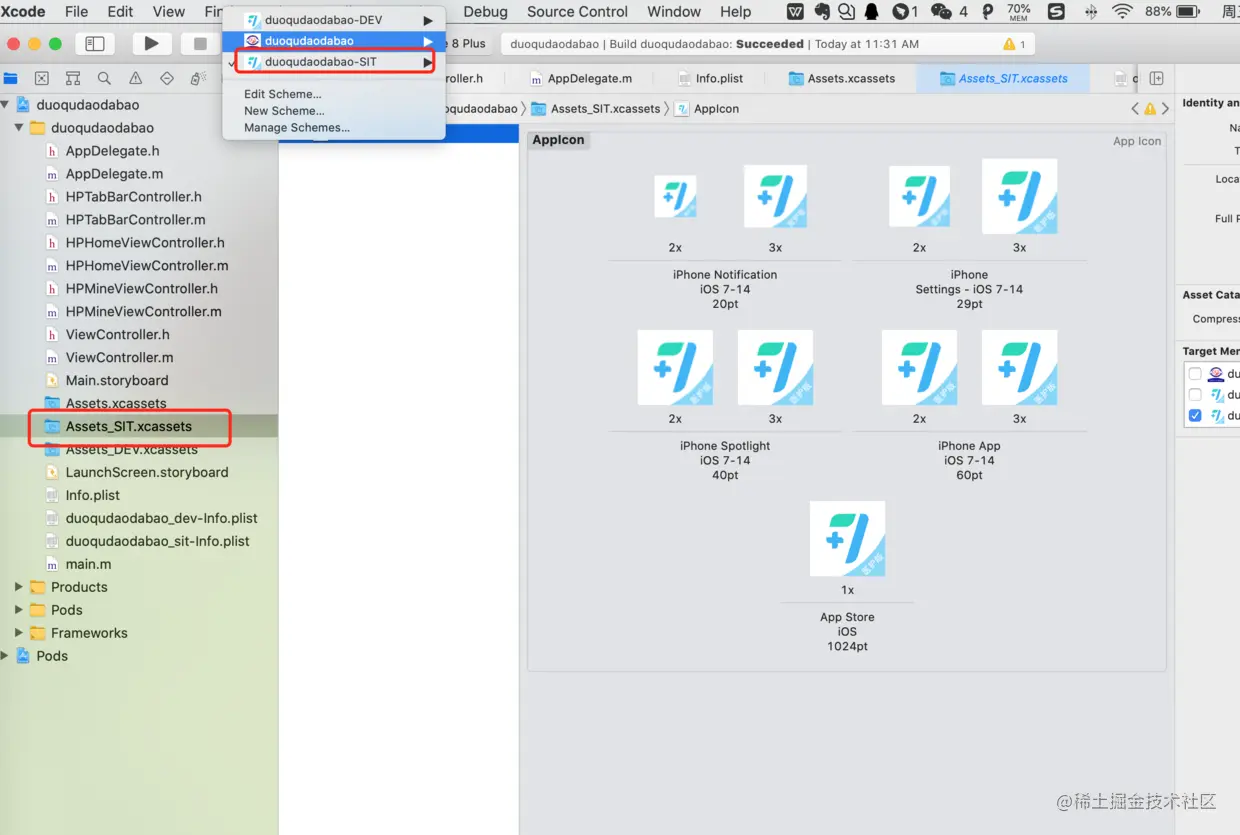Expand the Products folder
The image size is (1240, 835).
[x=19, y=587]
